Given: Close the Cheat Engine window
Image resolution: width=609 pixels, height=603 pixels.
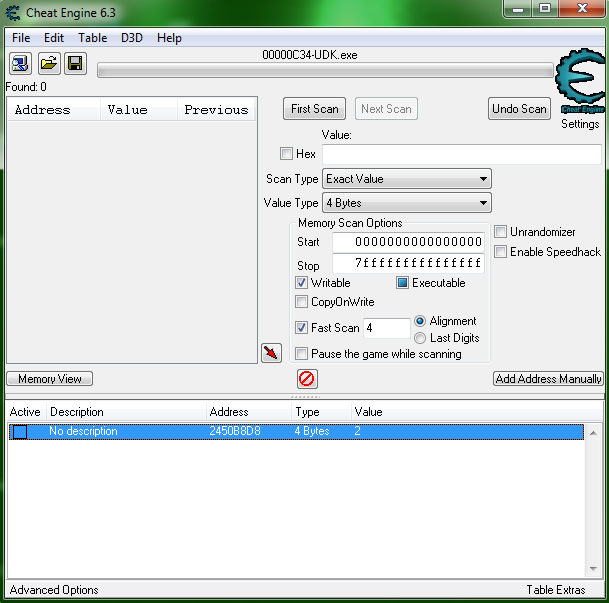Looking at the screenshot, I should pos(582,9).
